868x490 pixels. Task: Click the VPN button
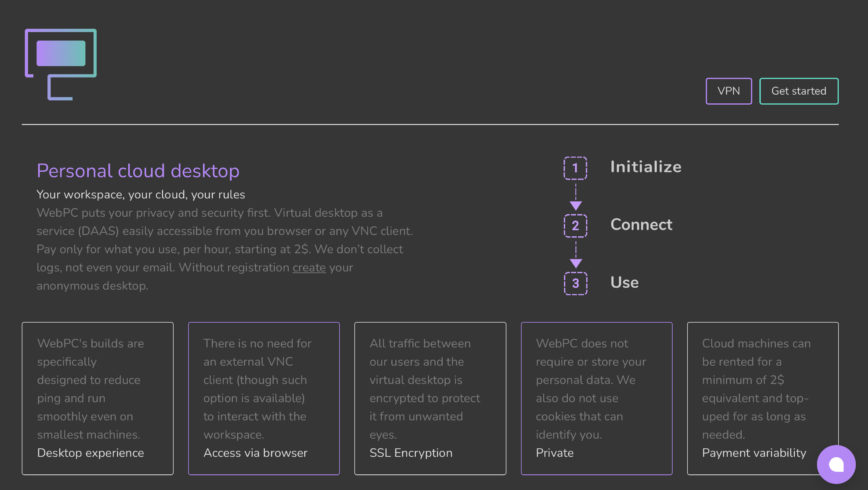point(728,91)
